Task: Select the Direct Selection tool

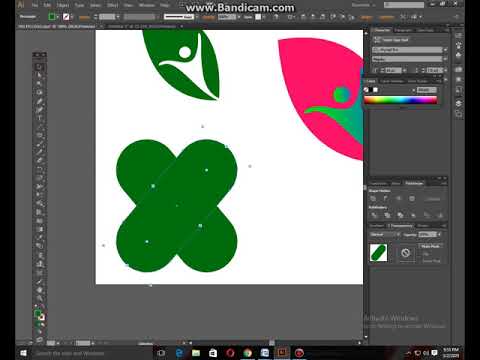Action: pos(39,75)
